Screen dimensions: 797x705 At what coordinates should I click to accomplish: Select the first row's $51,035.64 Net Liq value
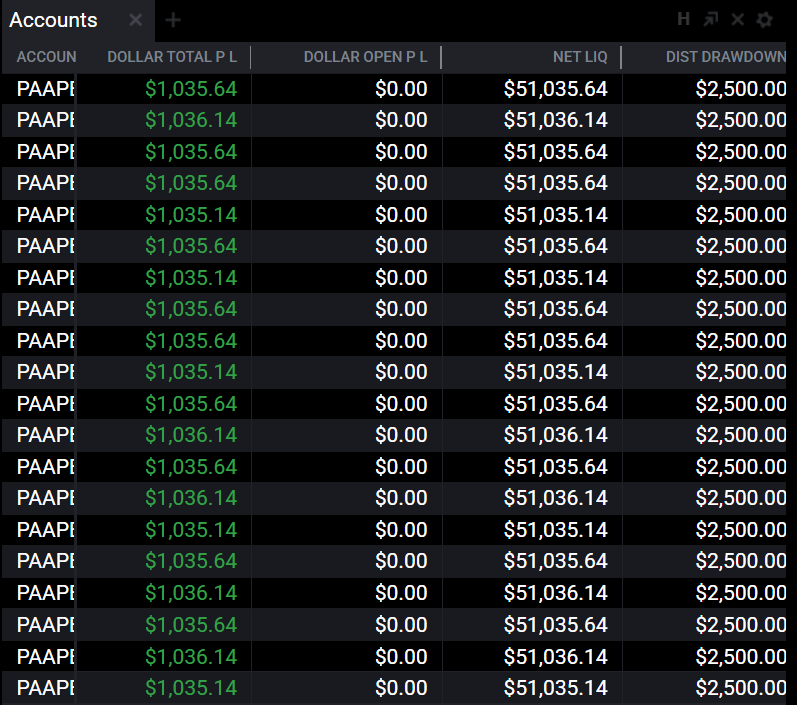click(556, 89)
